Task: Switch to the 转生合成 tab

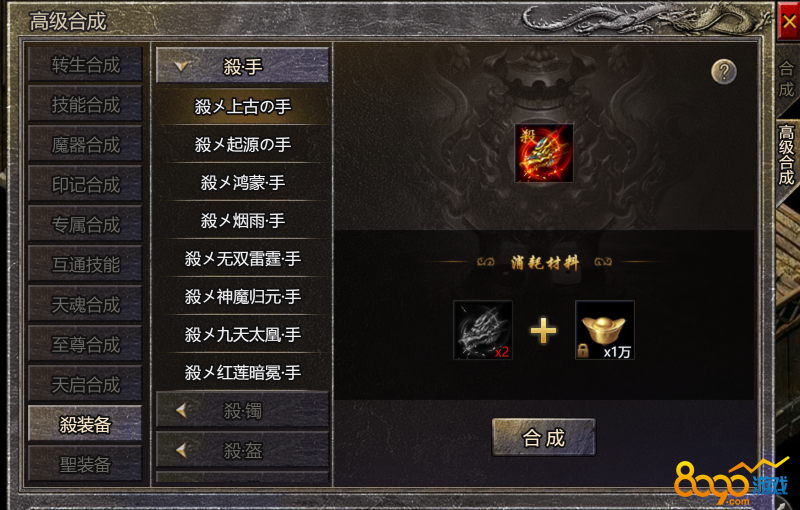Action: [x=85, y=65]
